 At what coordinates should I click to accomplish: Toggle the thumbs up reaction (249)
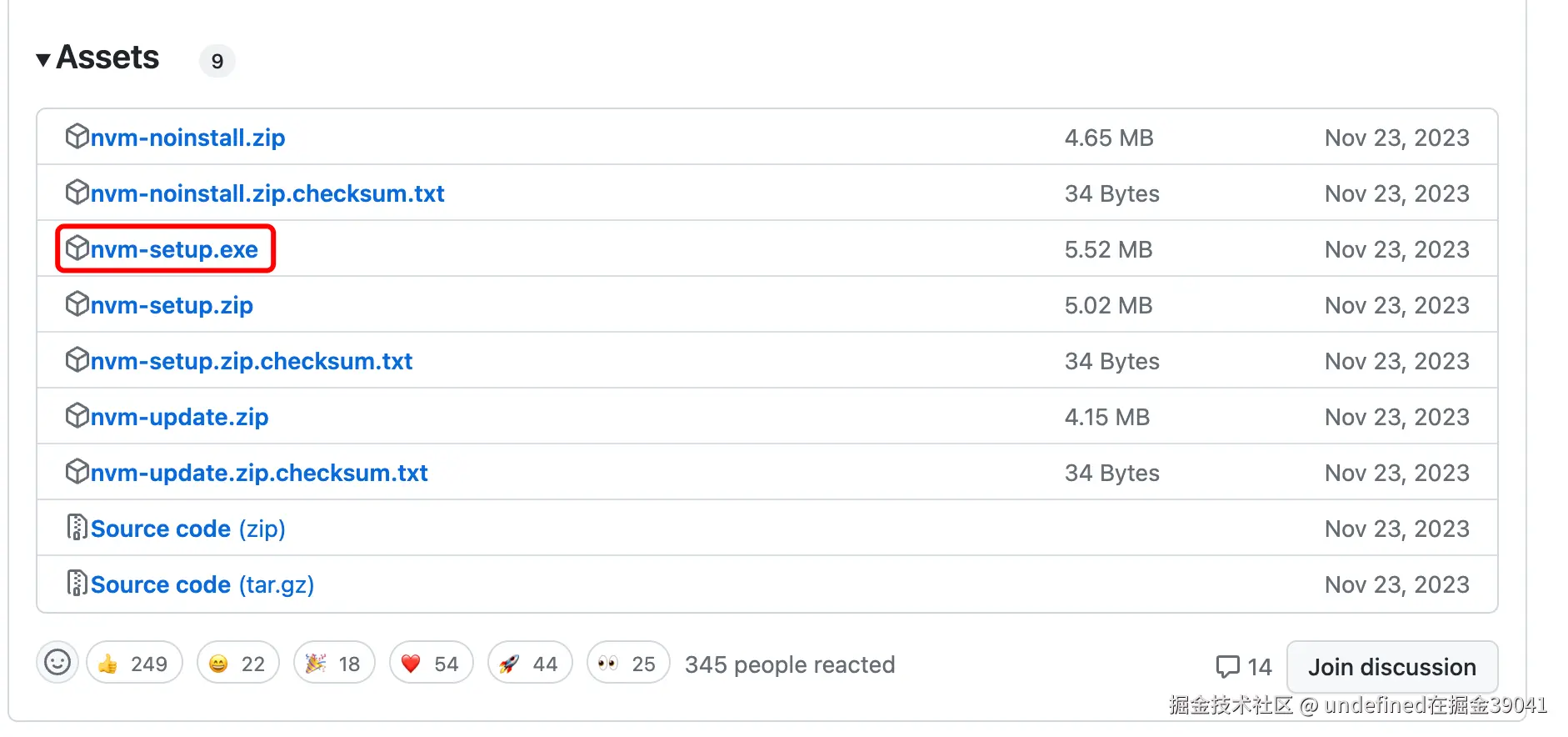coord(134,664)
